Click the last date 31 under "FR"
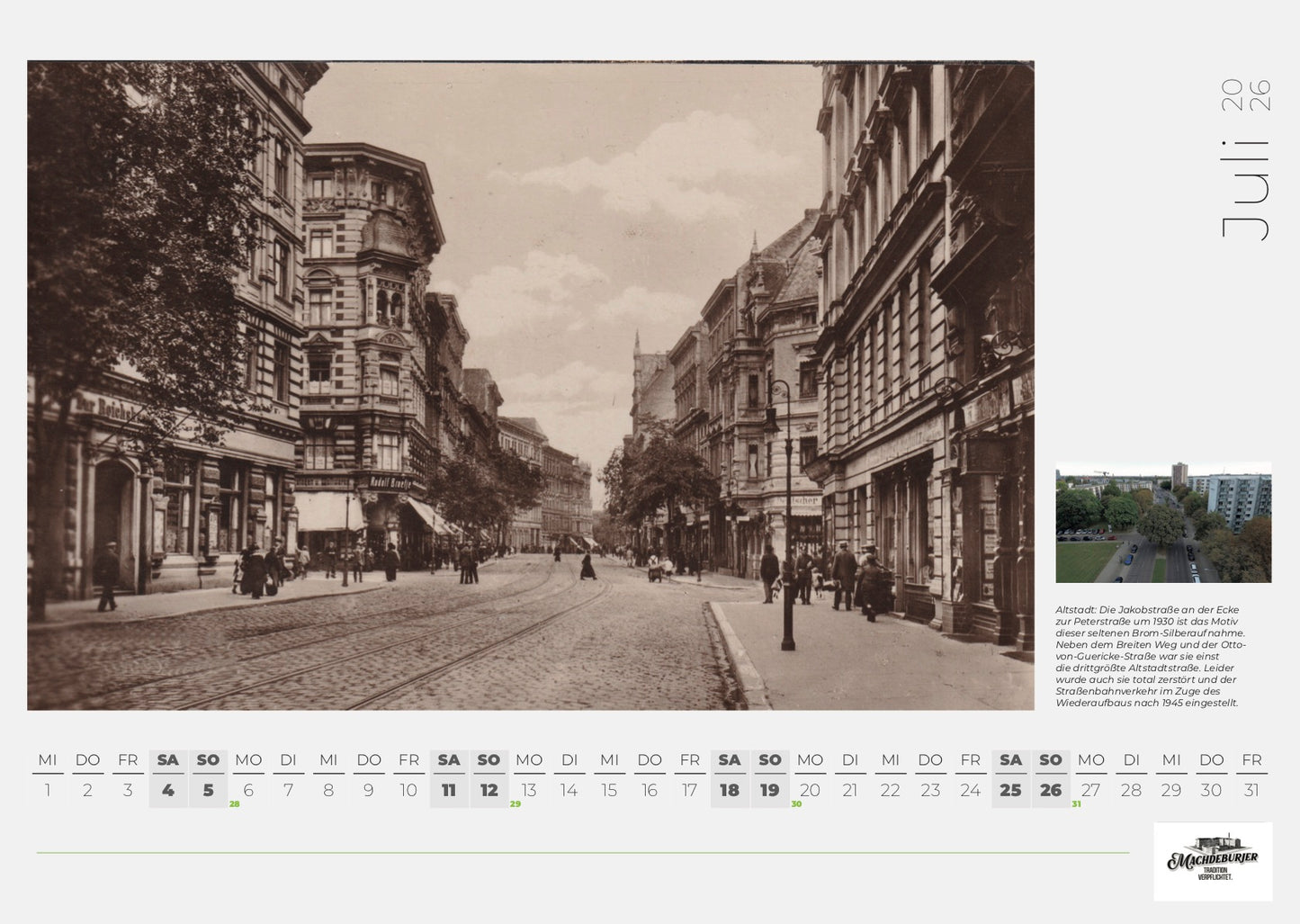 (1251, 790)
